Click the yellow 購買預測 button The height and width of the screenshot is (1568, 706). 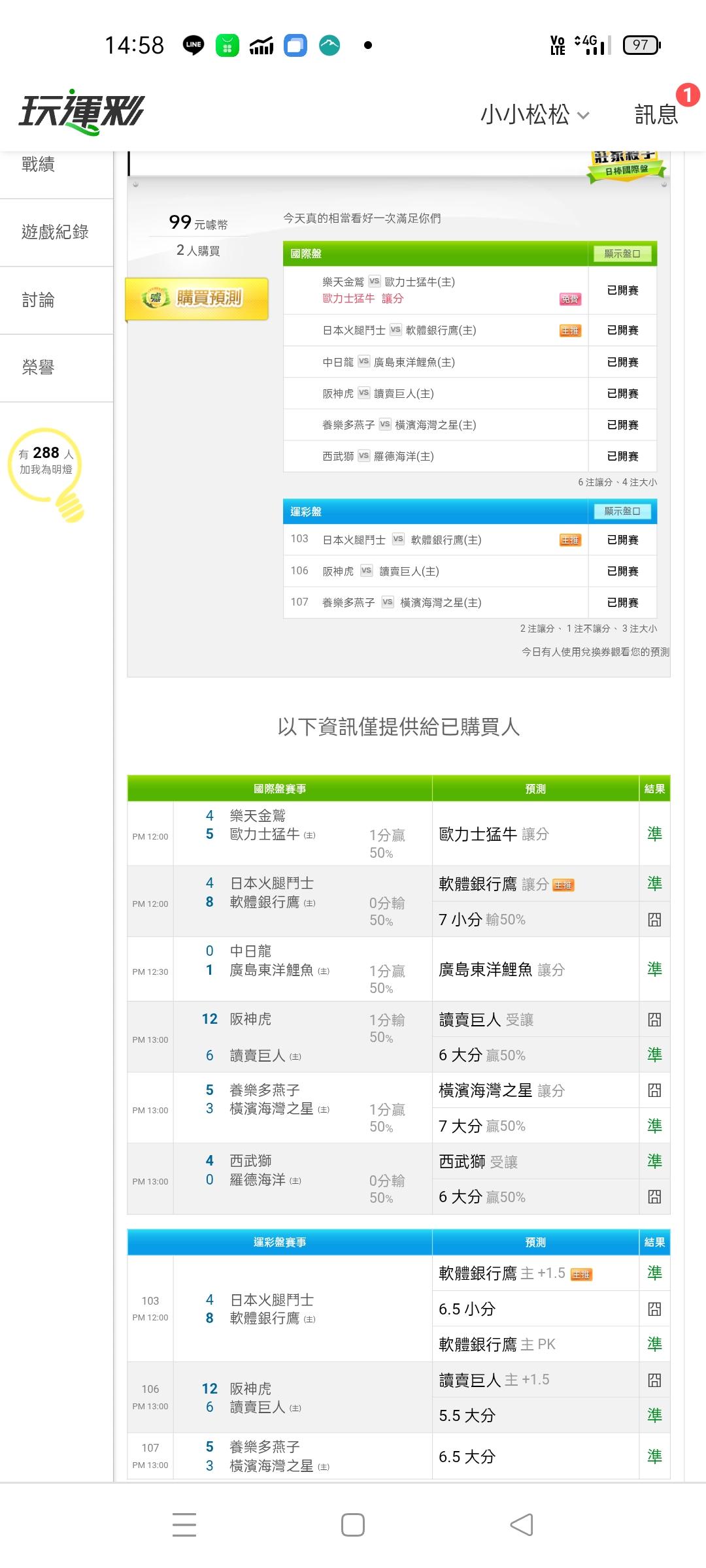(x=197, y=299)
